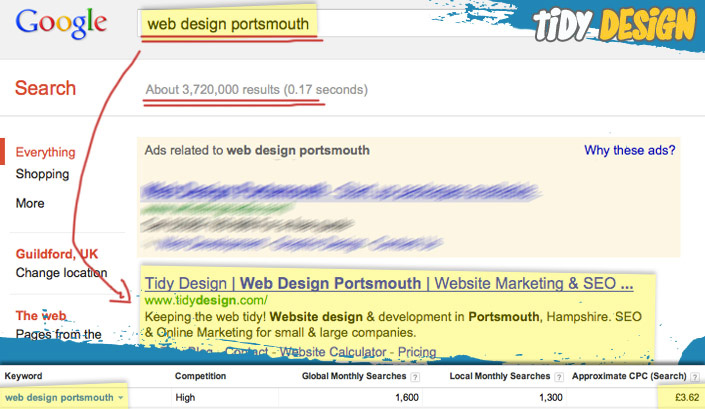Viewport: 705px width, 409px height.
Task: Focus the search box containing web design portsmouth
Action: pyautogui.click(x=333, y=23)
